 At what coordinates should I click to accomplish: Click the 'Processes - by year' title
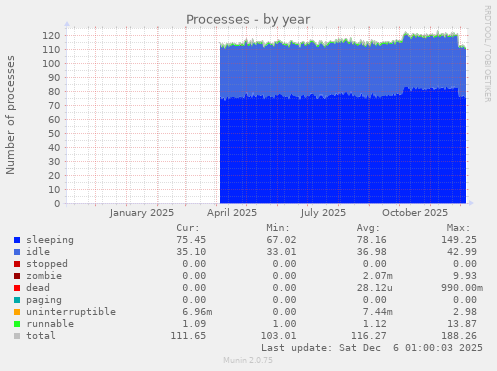pos(248,20)
